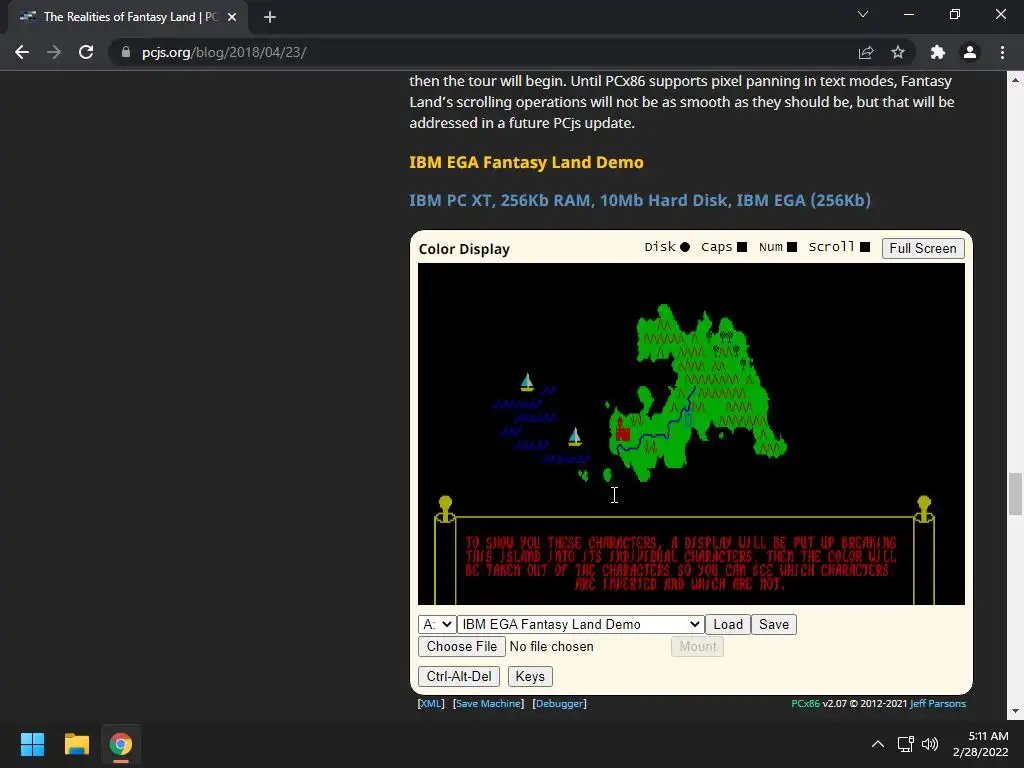Screen dimensions: 1024x768
Task: View site security lock info
Action: pos(126,52)
